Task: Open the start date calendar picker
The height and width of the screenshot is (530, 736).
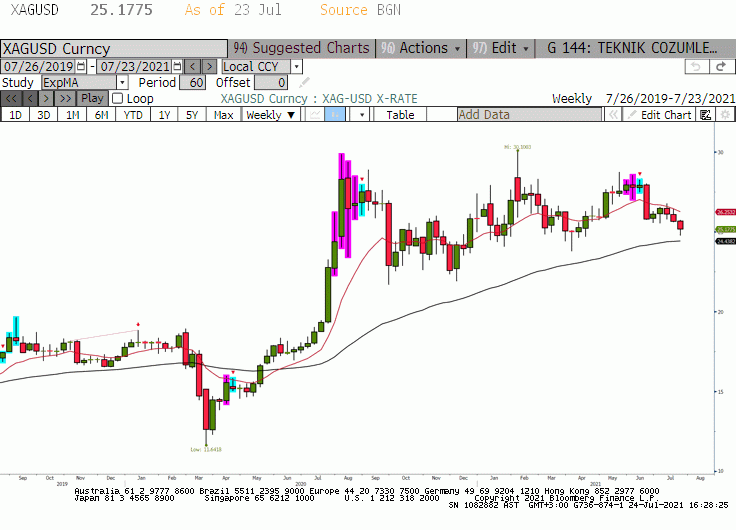Action: [x=81, y=66]
